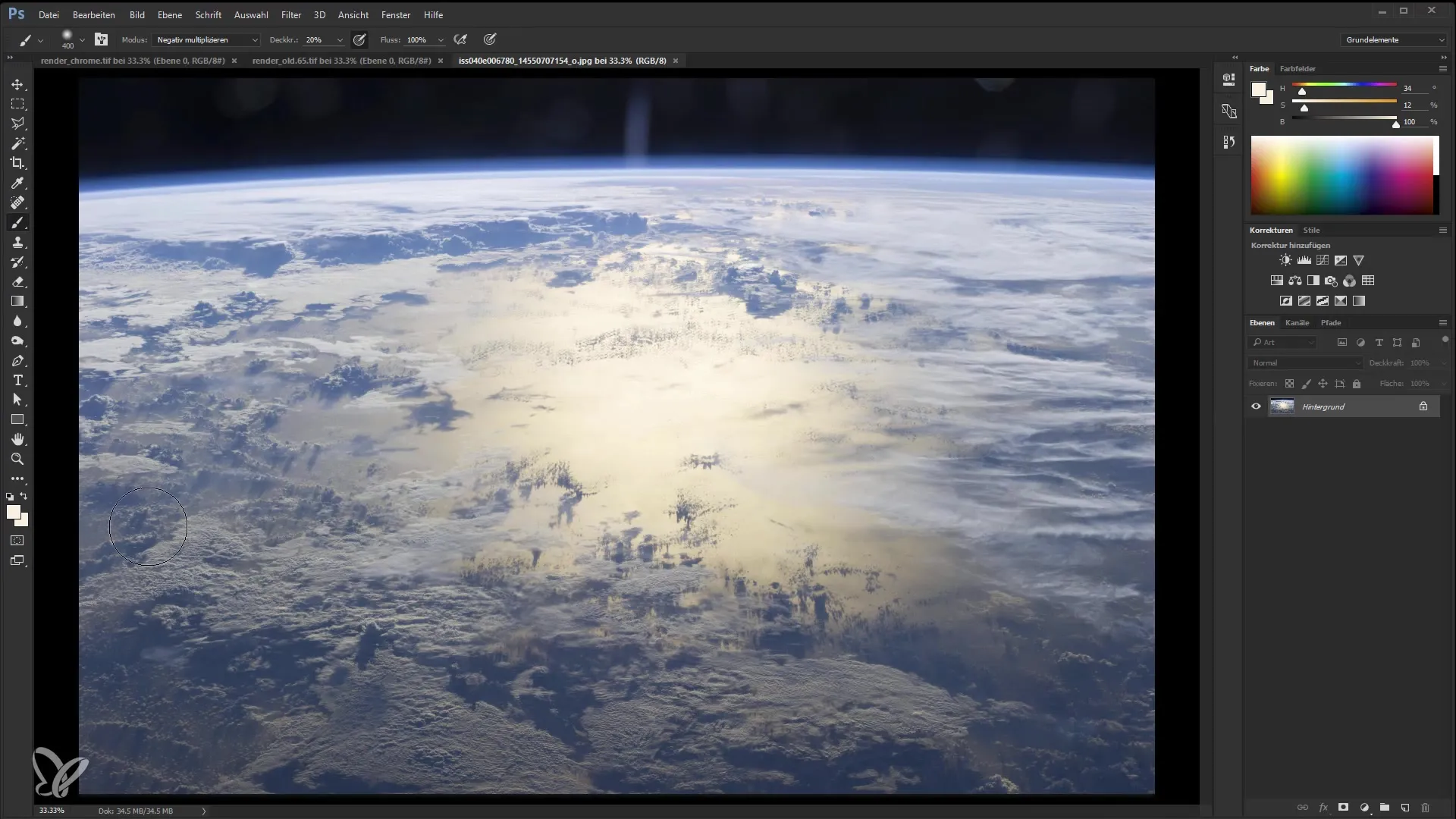Open the layer blend mode Normal dropdown
This screenshot has height=819, width=1456.
1304,363
